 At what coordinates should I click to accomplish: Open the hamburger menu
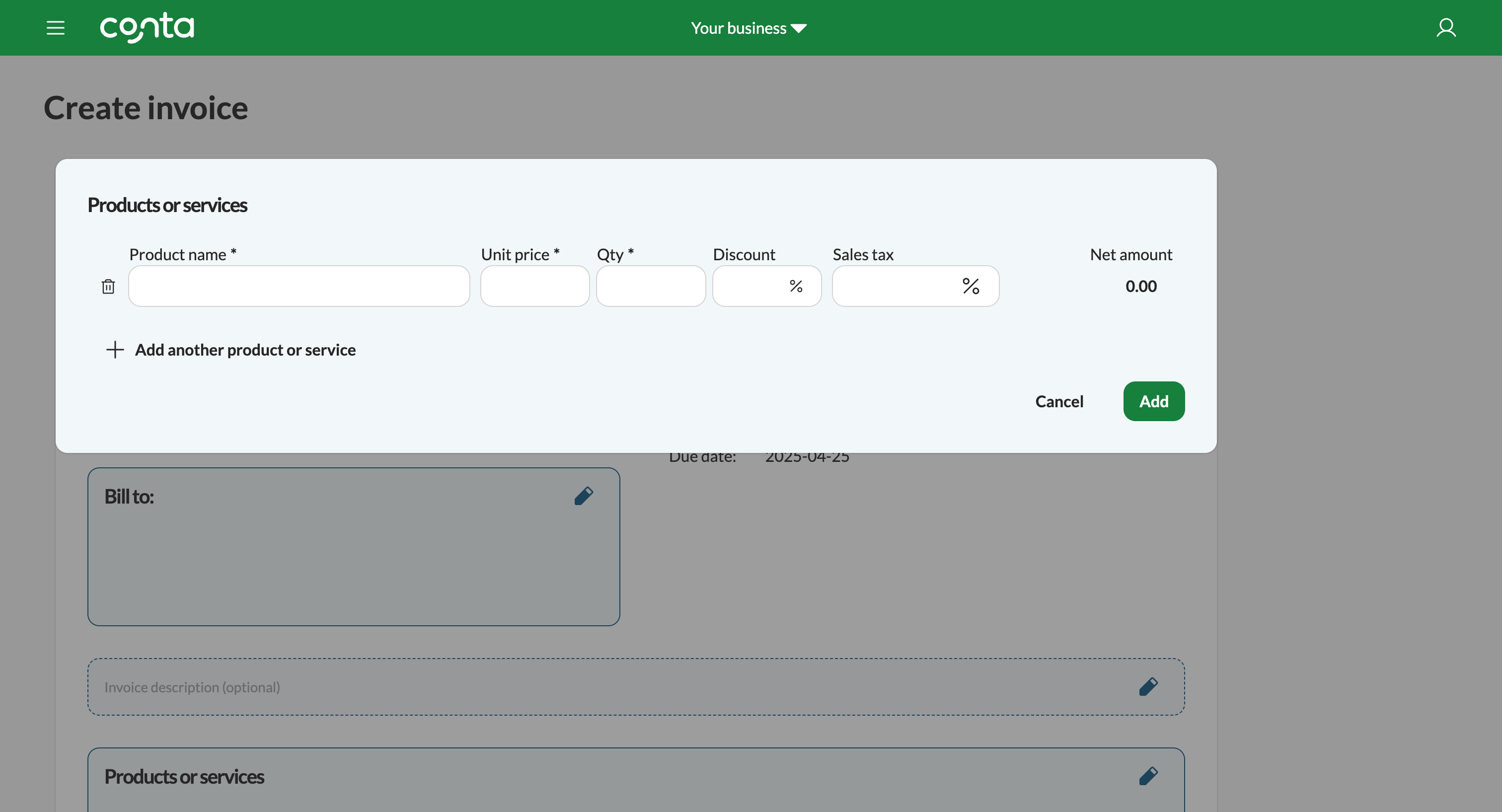56,28
